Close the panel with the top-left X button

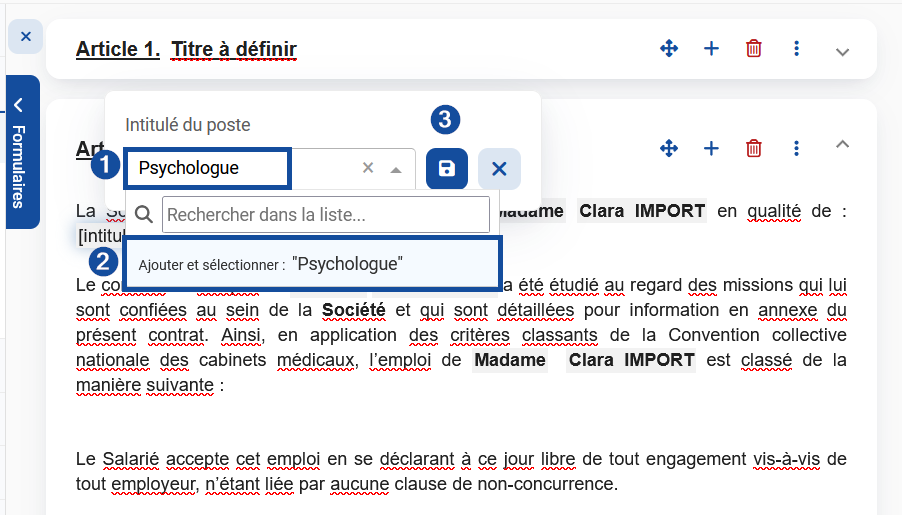[x=25, y=37]
